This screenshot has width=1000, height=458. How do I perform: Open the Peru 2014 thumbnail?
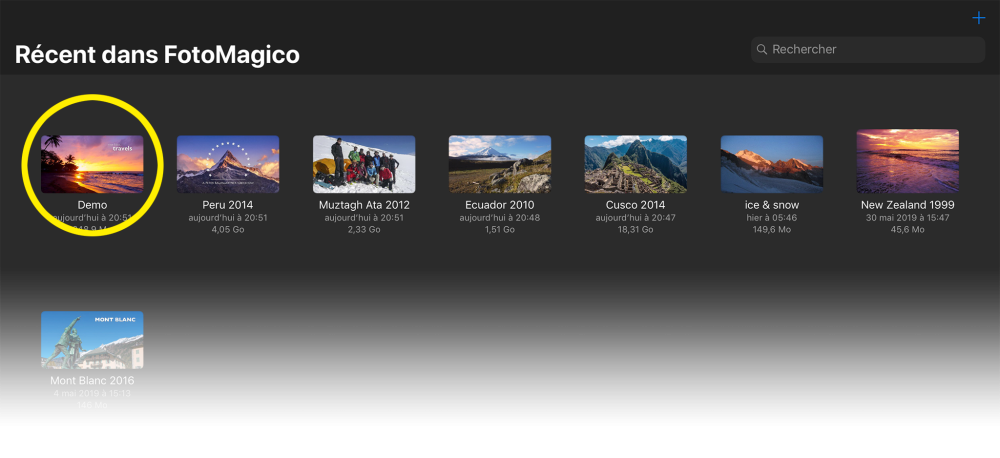click(228, 164)
